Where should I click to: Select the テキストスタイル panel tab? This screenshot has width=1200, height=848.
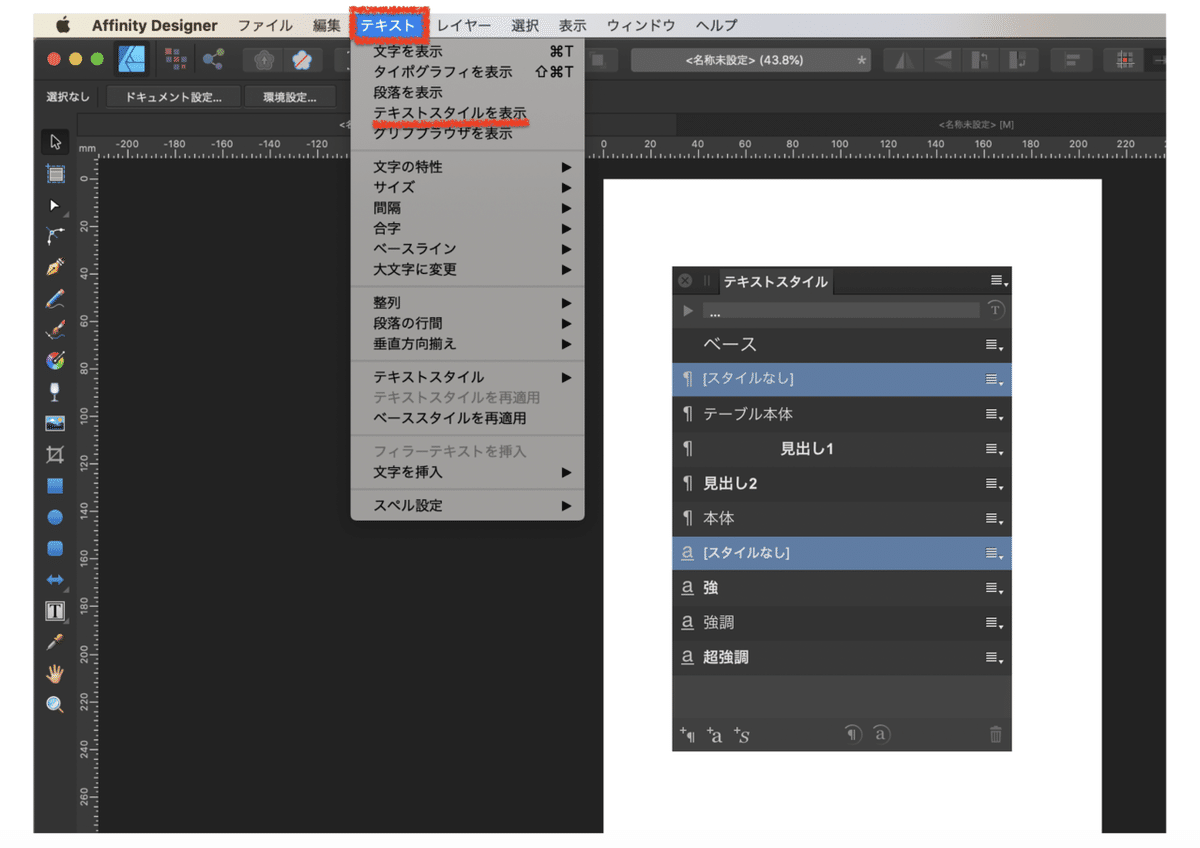click(775, 282)
